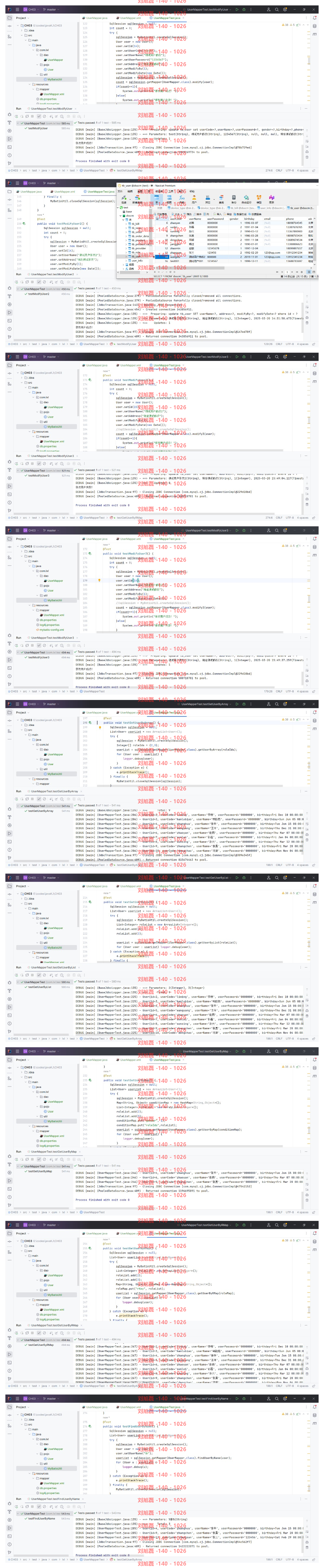
Task: Select tb_provider table in Navicat tree
Action: [138, 248]
